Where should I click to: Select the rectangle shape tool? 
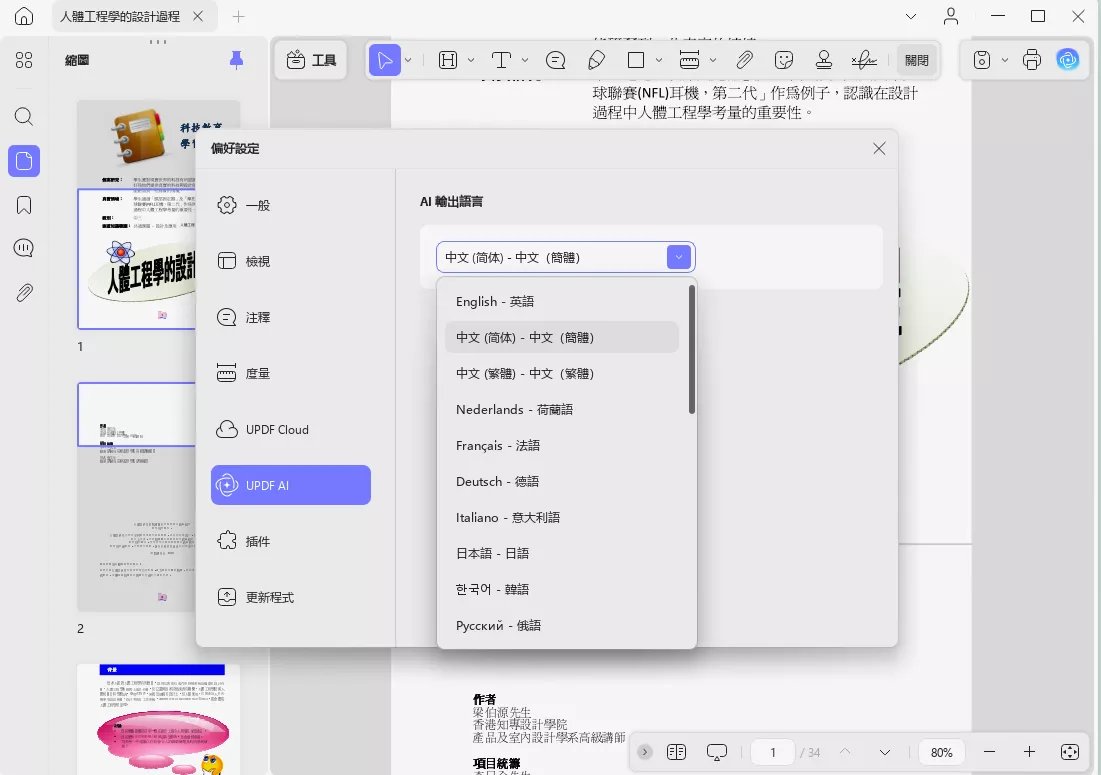coord(636,60)
